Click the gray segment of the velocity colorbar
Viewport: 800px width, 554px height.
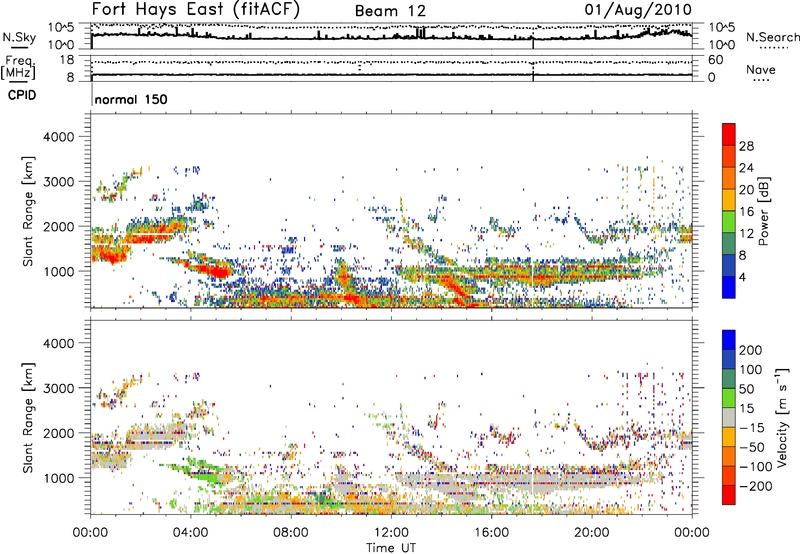[729, 417]
